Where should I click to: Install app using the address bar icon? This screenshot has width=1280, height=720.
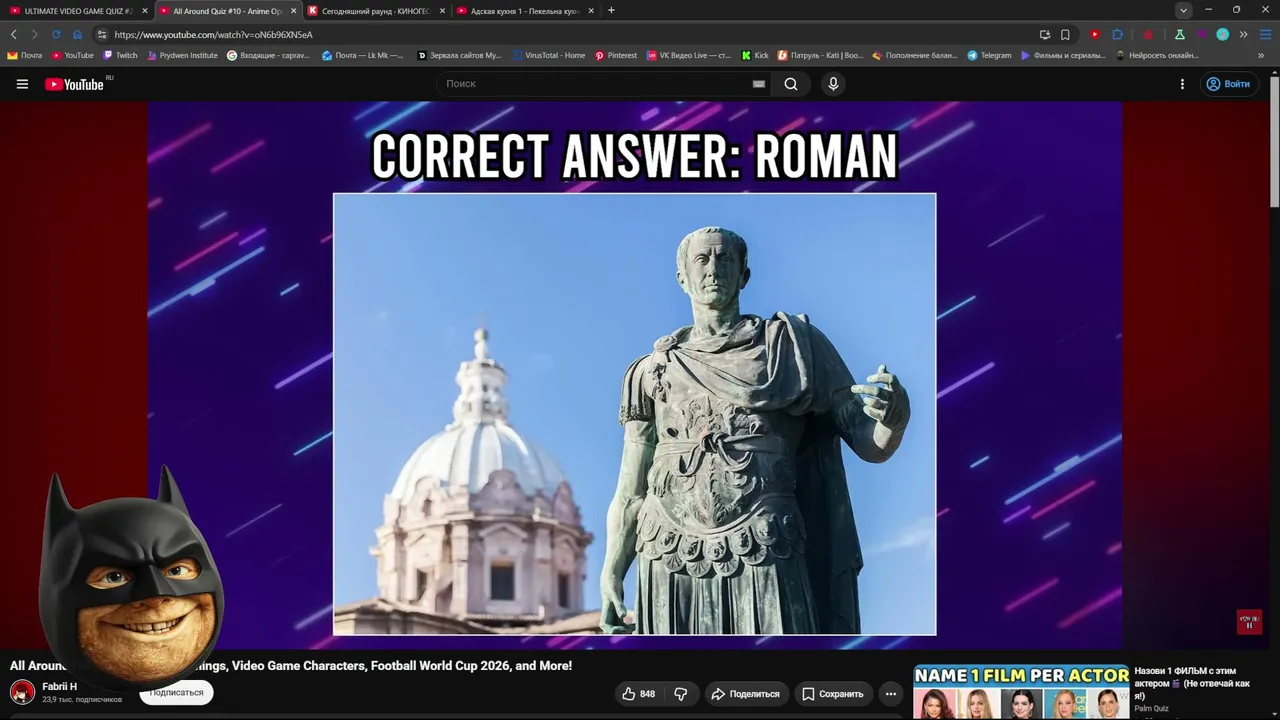(x=1045, y=34)
